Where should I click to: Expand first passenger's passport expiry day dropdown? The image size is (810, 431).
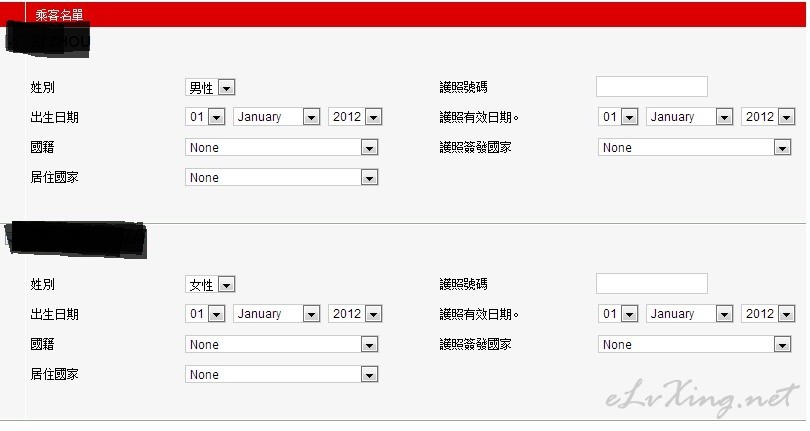(618, 117)
